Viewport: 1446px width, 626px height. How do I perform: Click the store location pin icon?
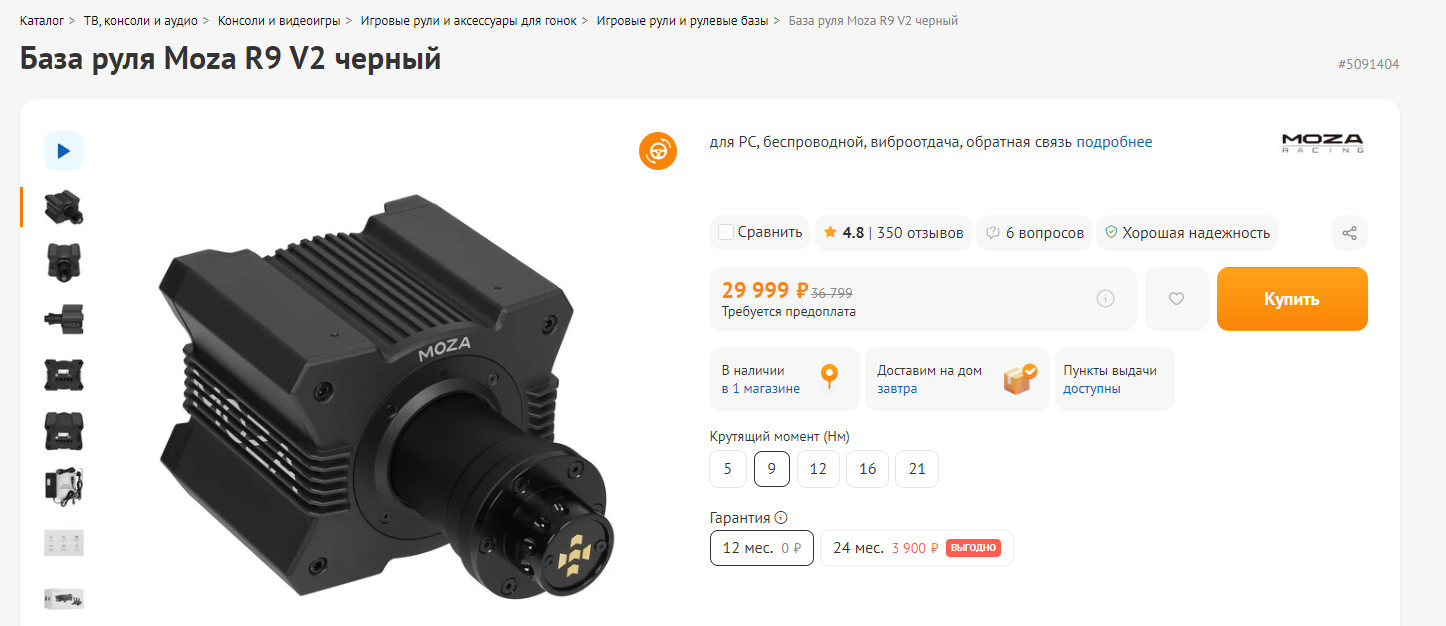[828, 378]
